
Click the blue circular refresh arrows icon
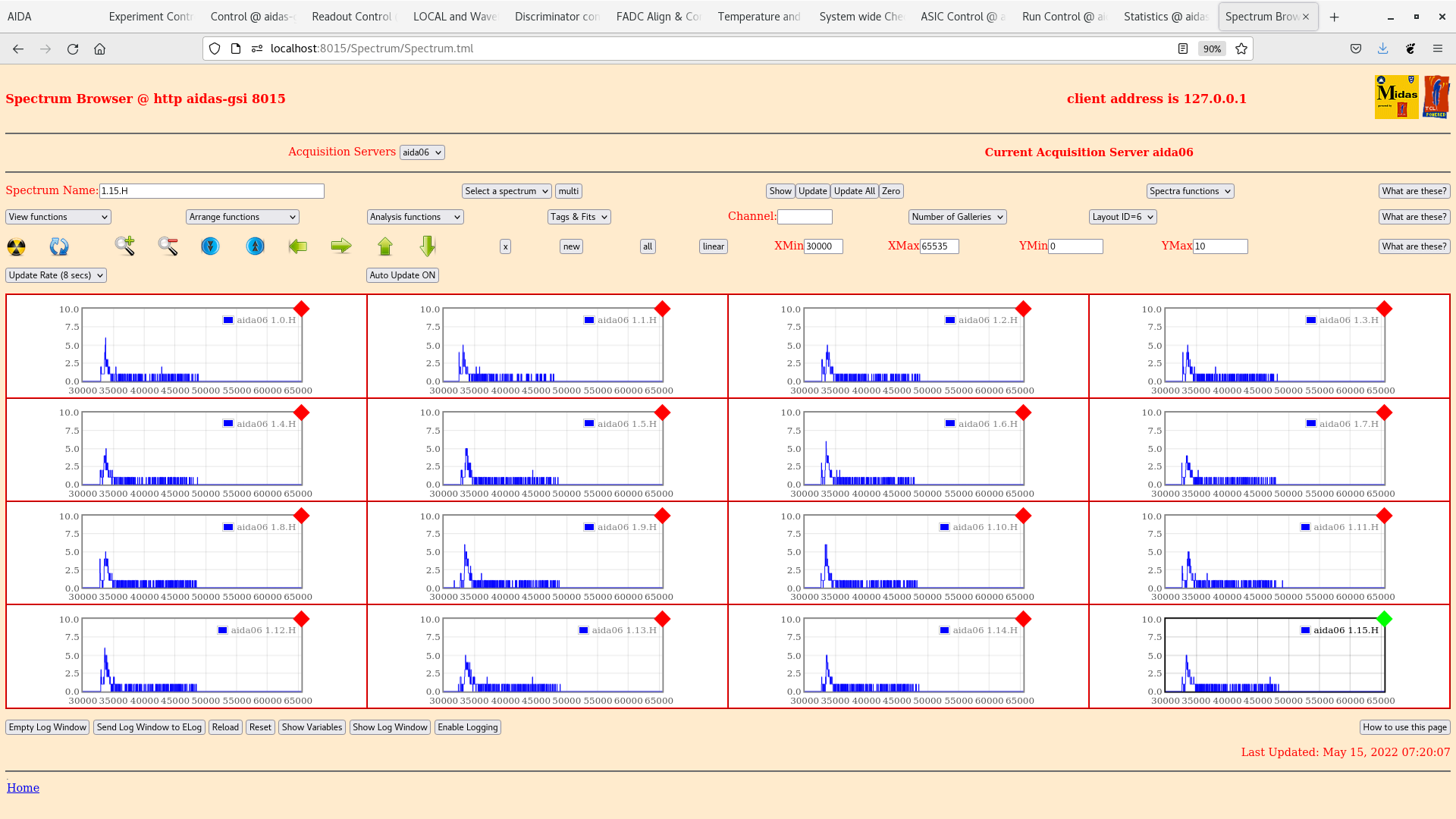tap(59, 246)
